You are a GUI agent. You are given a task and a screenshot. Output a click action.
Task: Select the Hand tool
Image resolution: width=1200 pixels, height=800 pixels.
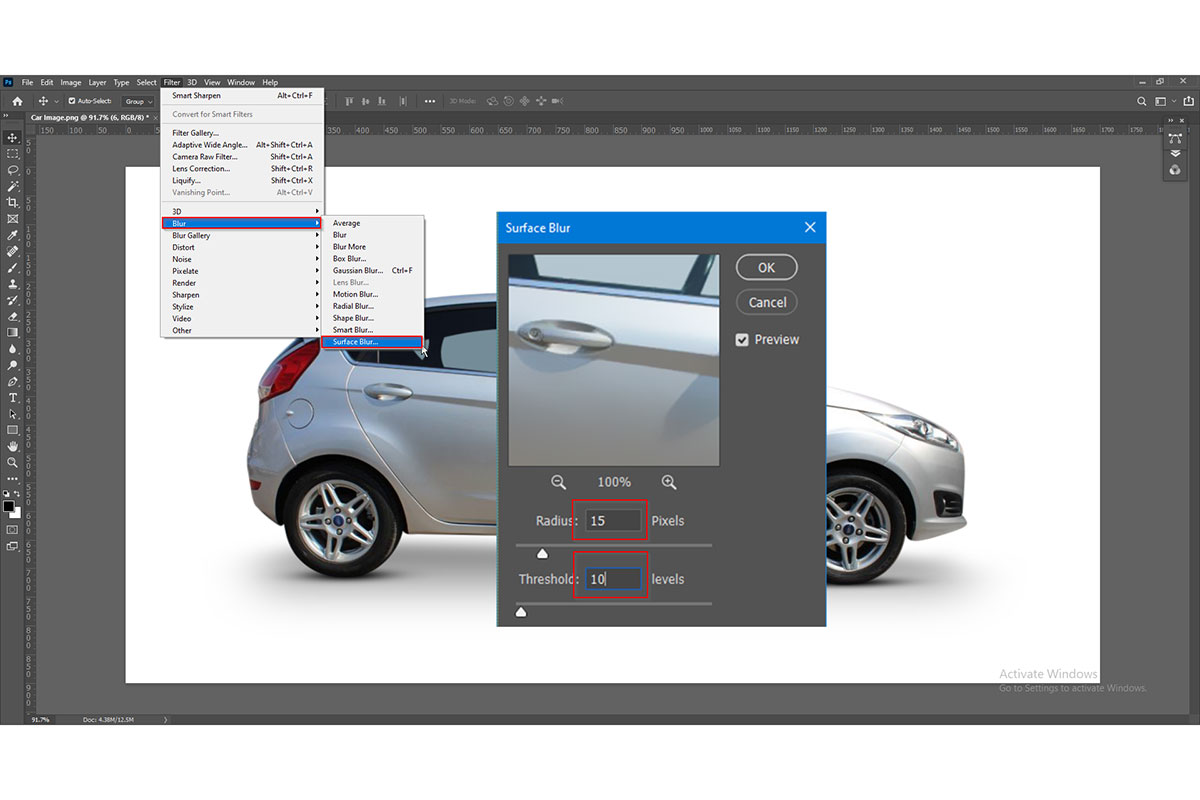point(12,446)
